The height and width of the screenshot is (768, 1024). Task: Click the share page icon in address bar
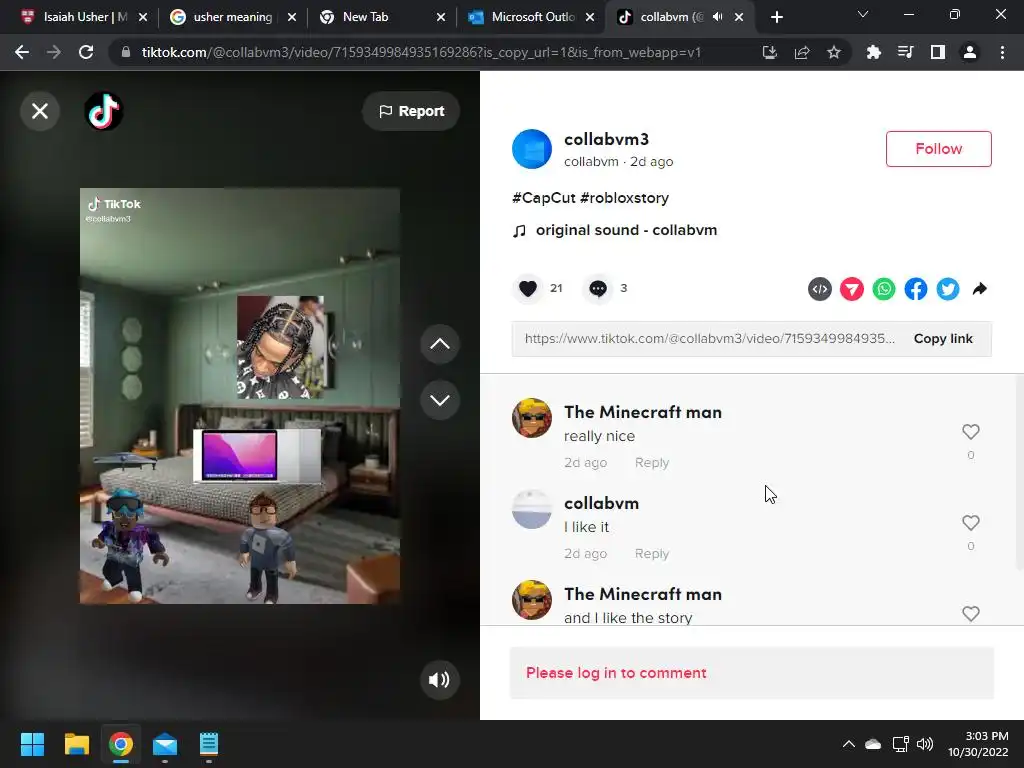pos(802,52)
